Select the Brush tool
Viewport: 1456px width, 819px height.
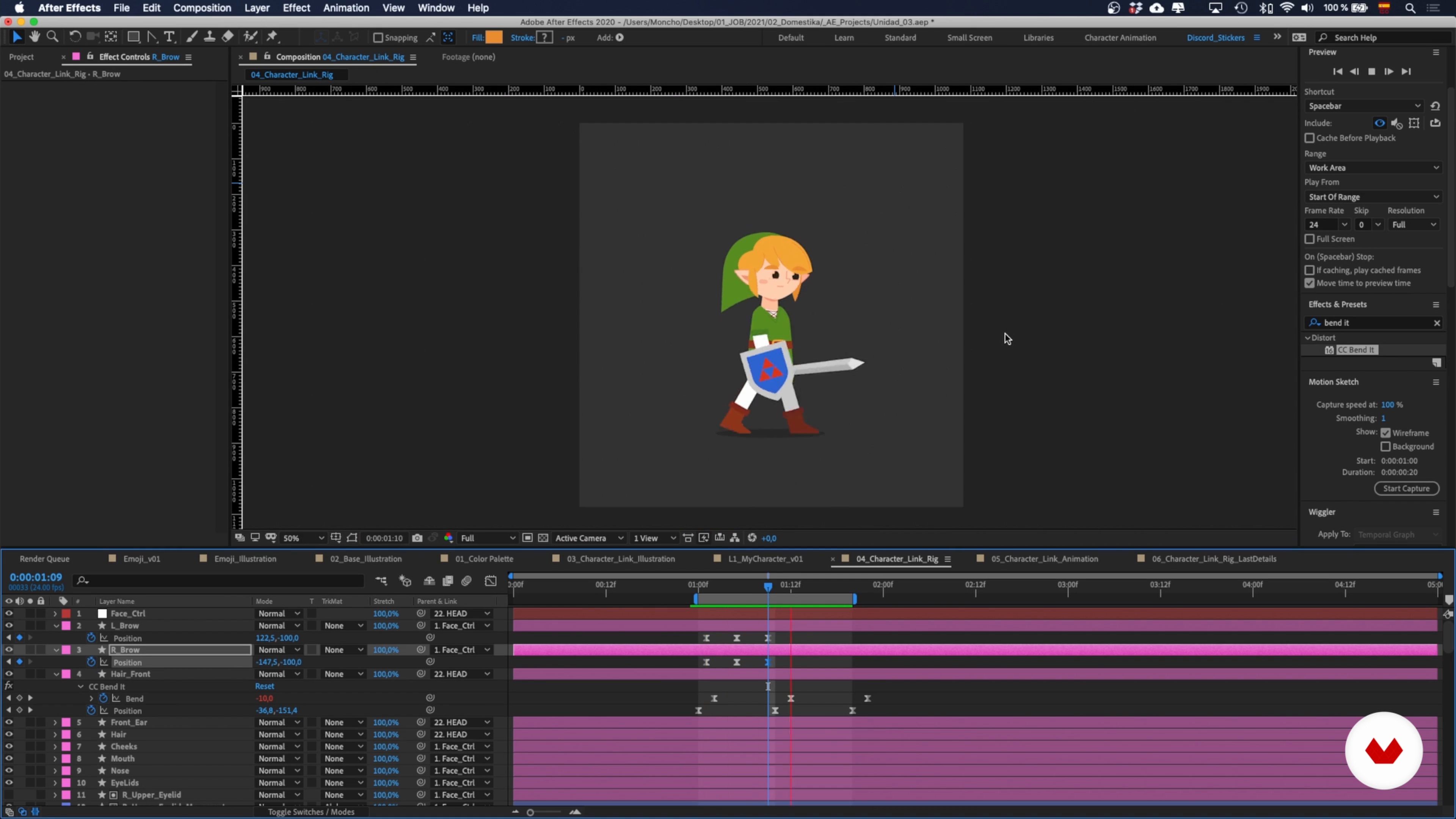coord(191,37)
